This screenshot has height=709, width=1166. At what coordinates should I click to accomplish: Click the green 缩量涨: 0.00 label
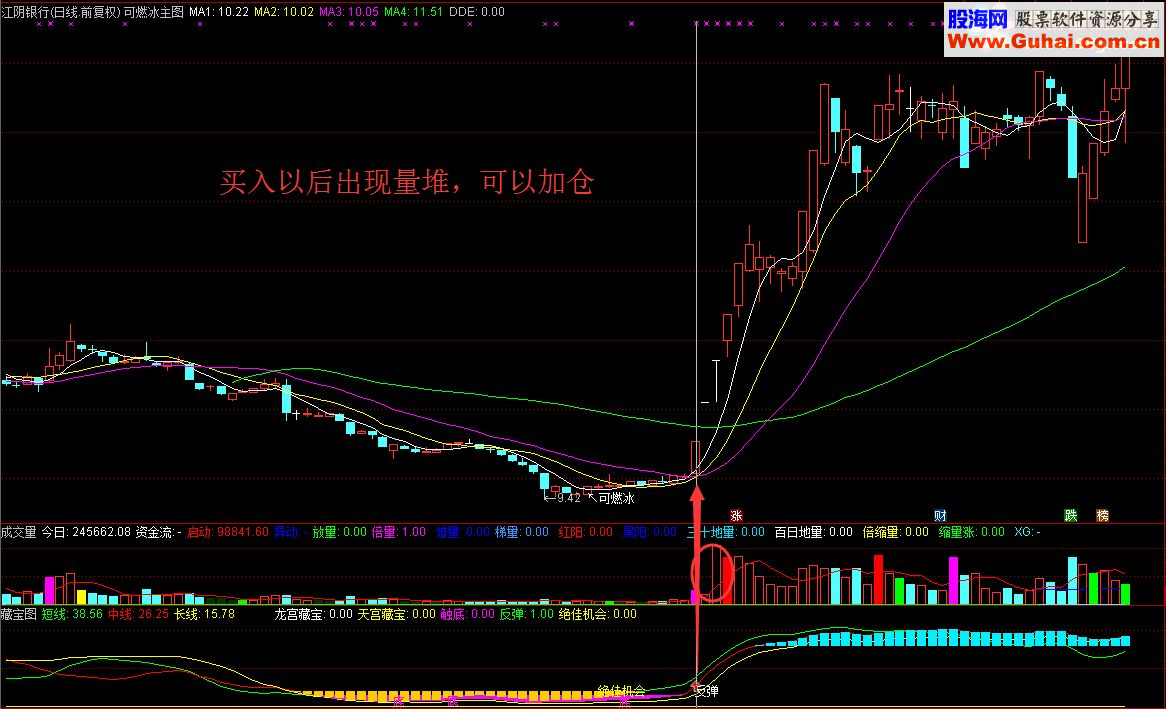coord(971,532)
